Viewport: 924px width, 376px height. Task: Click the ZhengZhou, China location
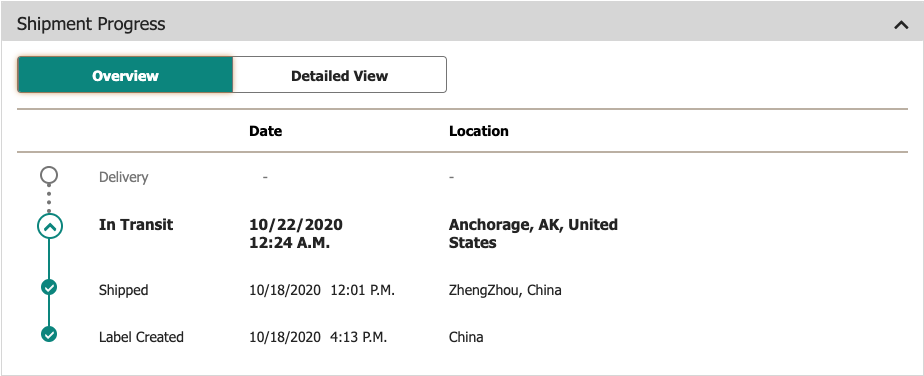tap(505, 290)
